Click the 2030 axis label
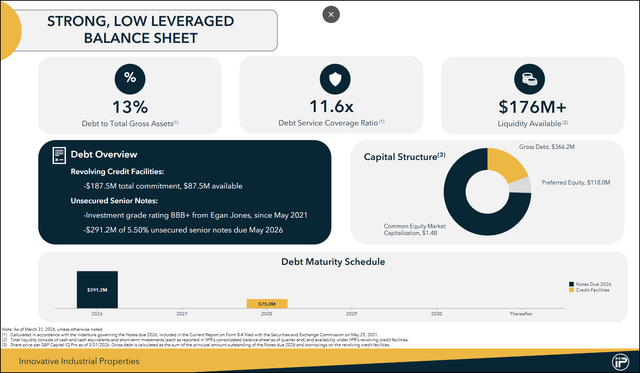640x373 pixels. 436,314
